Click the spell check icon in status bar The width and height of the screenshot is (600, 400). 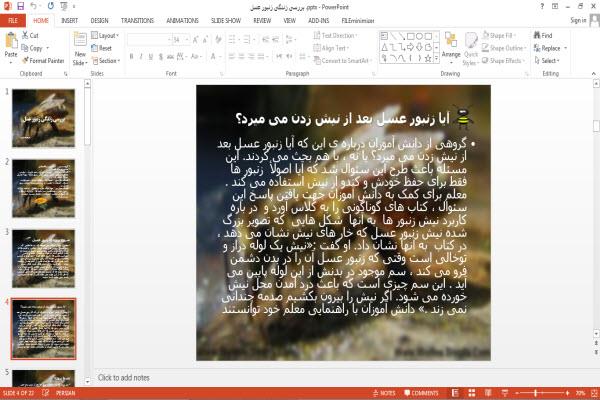coord(46,393)
